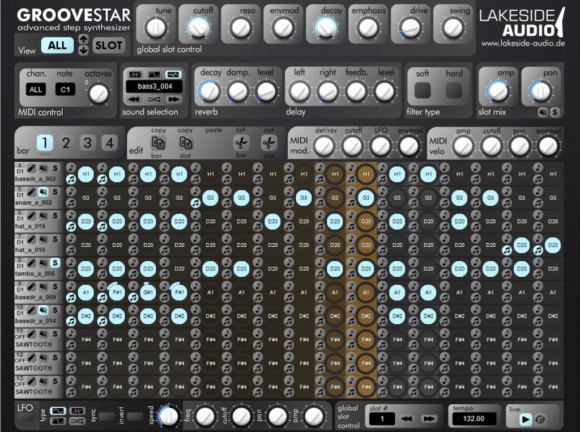Switch to bar 4
580x432 pixels.
point(109,143)
